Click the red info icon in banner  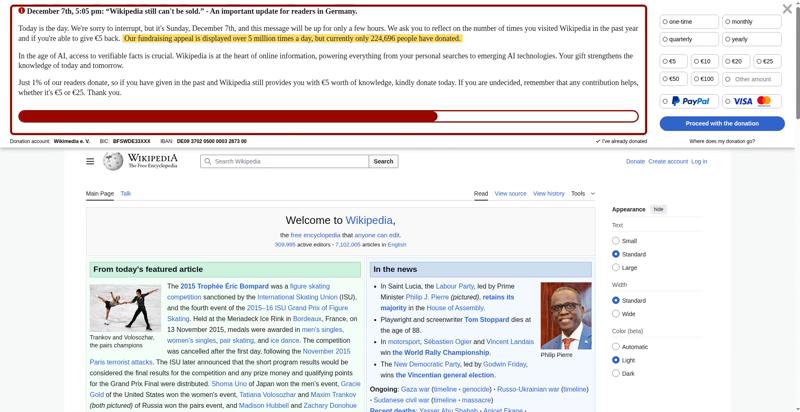pos(22,11)
